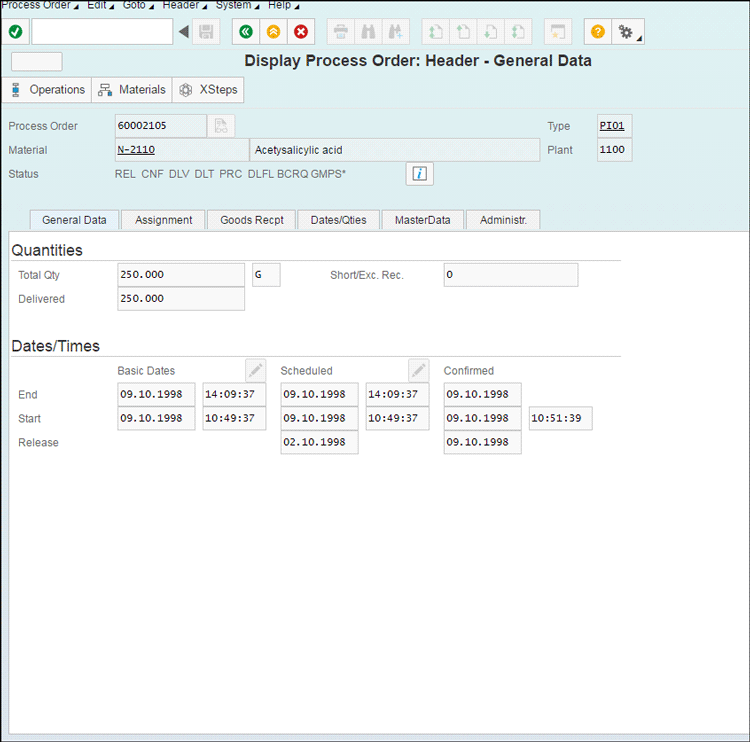Open the Process Order menu

[x=38, y=5]
